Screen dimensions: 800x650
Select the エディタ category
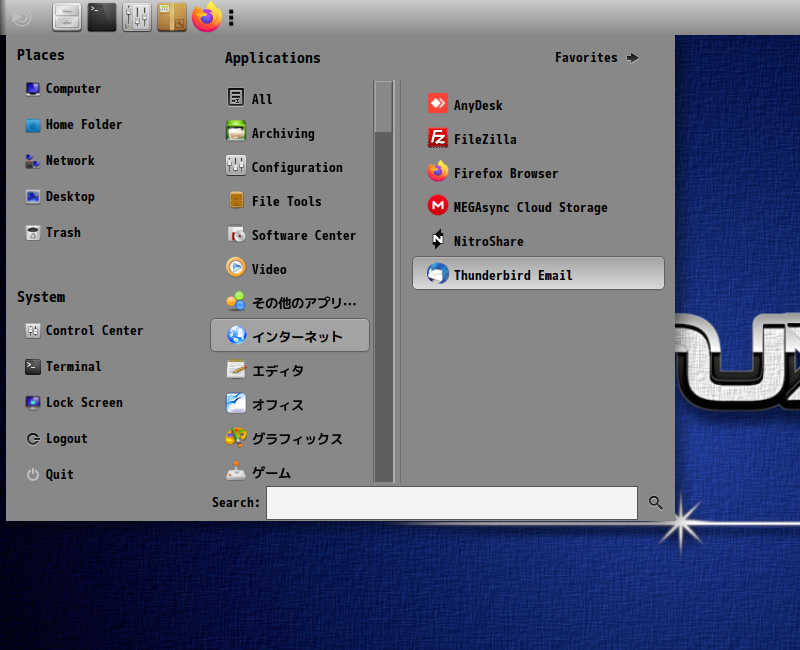tap(290, 369)
